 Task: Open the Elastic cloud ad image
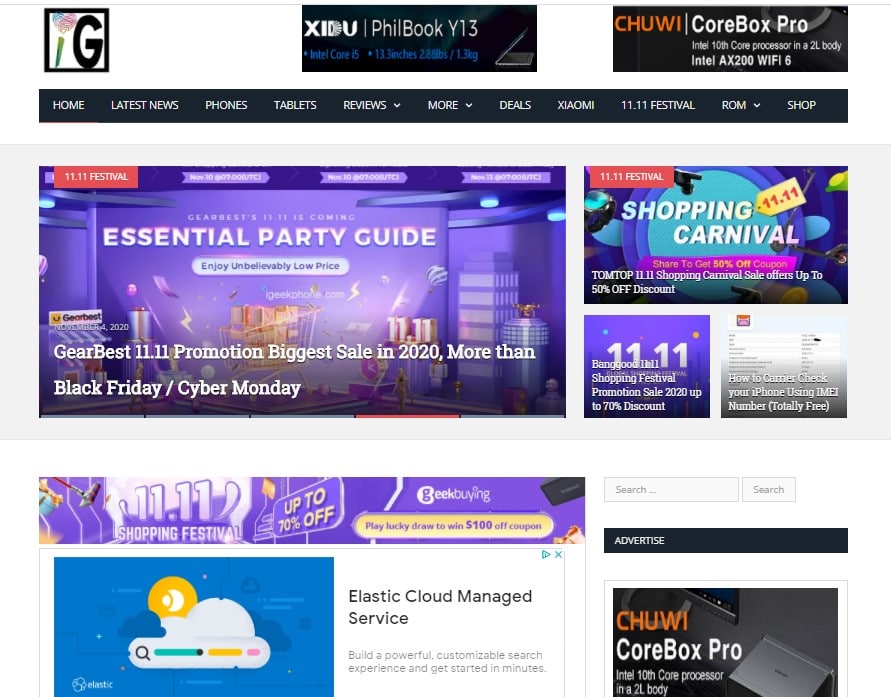(194, 627)
